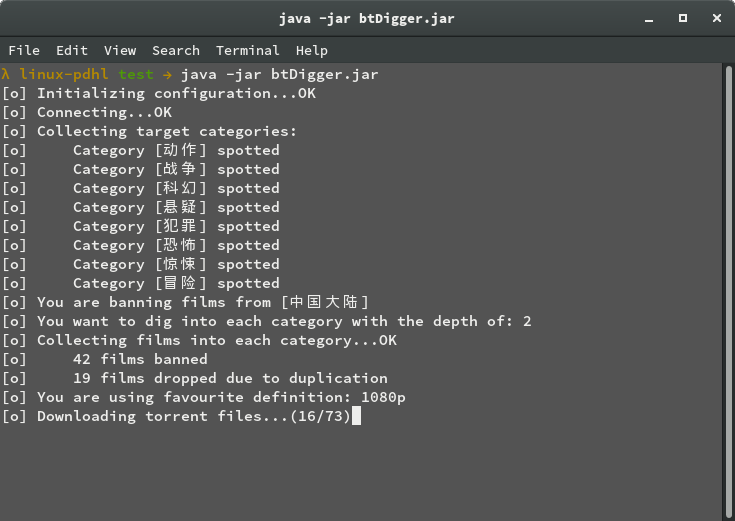Open the Search menu
This screenshot has height=521, width=735.
click(176, 50)
